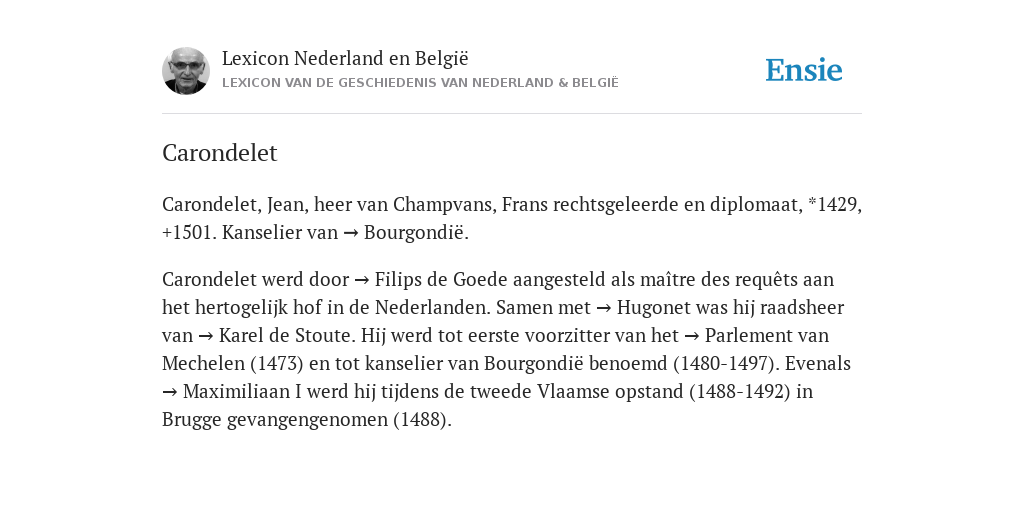Click the birth year *1429 text
This screenshot has width=1024, height=512.
click(833, 204)
